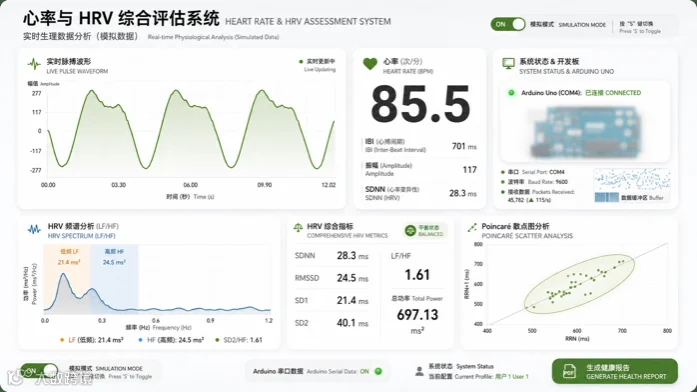Image resolution: width=697 pixels, height=392 pixels.
Task: Click the 85.5 heart rate value
Action: [x=421, y=105]
